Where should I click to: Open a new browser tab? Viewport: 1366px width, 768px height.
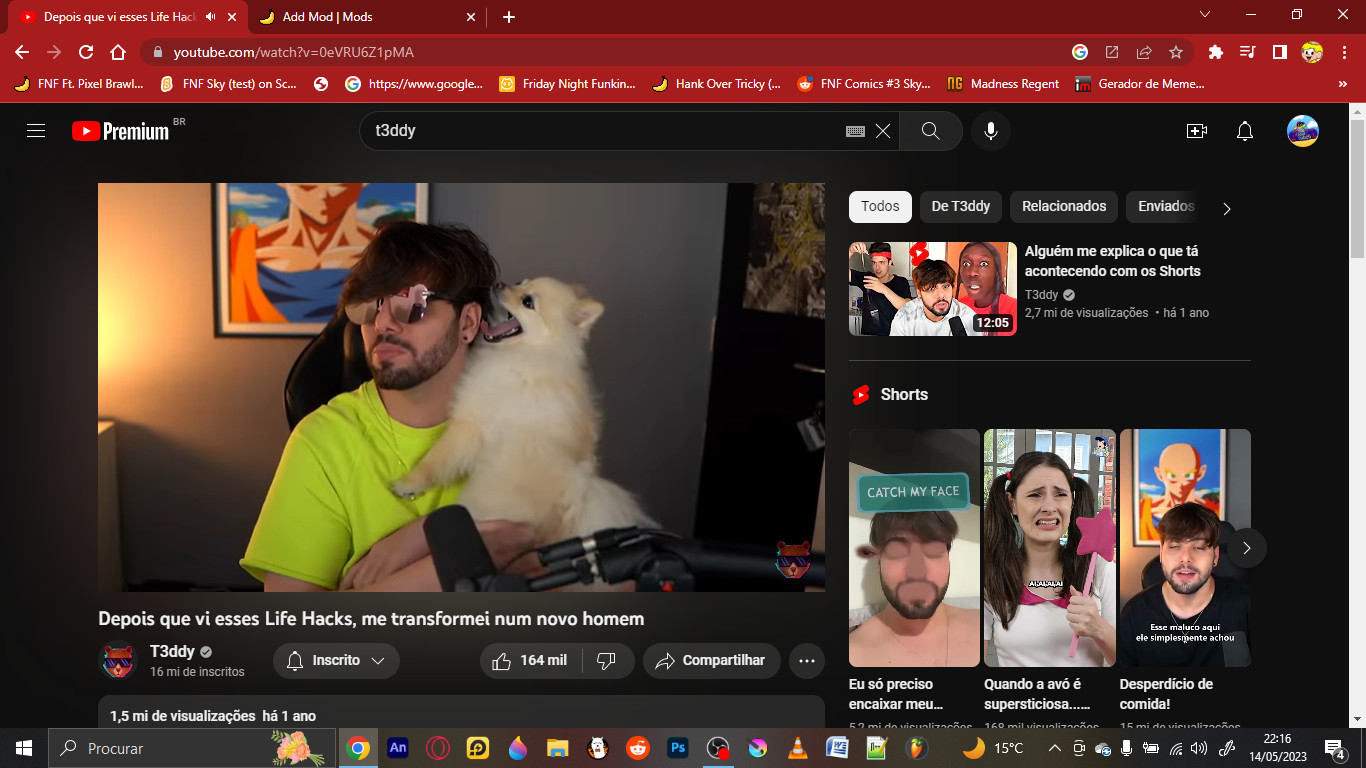509,17
